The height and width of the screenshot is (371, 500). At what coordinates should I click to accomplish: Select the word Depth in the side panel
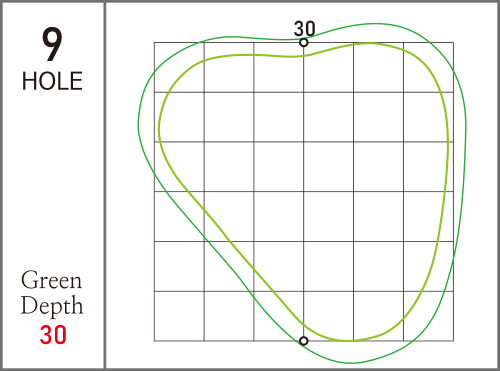pos(52,305)
